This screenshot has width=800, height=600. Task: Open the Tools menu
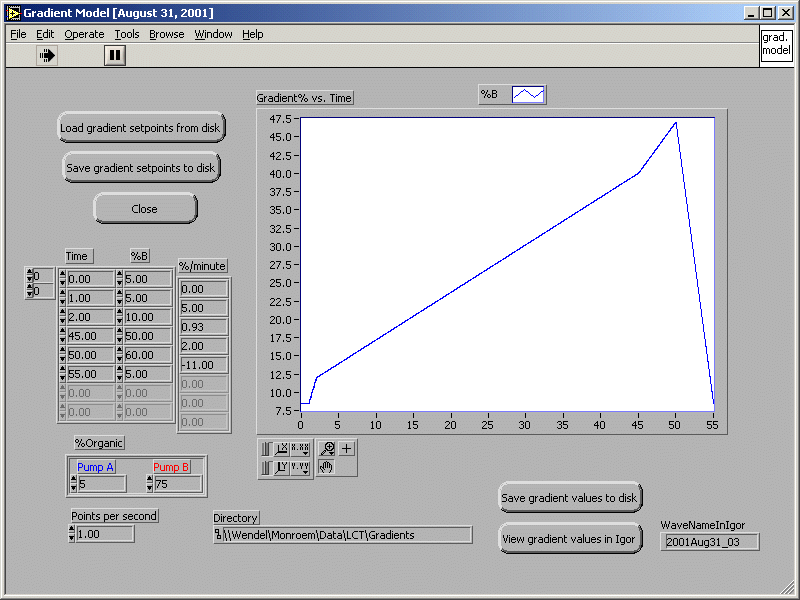pyautogui.click(x=127, y=34)
